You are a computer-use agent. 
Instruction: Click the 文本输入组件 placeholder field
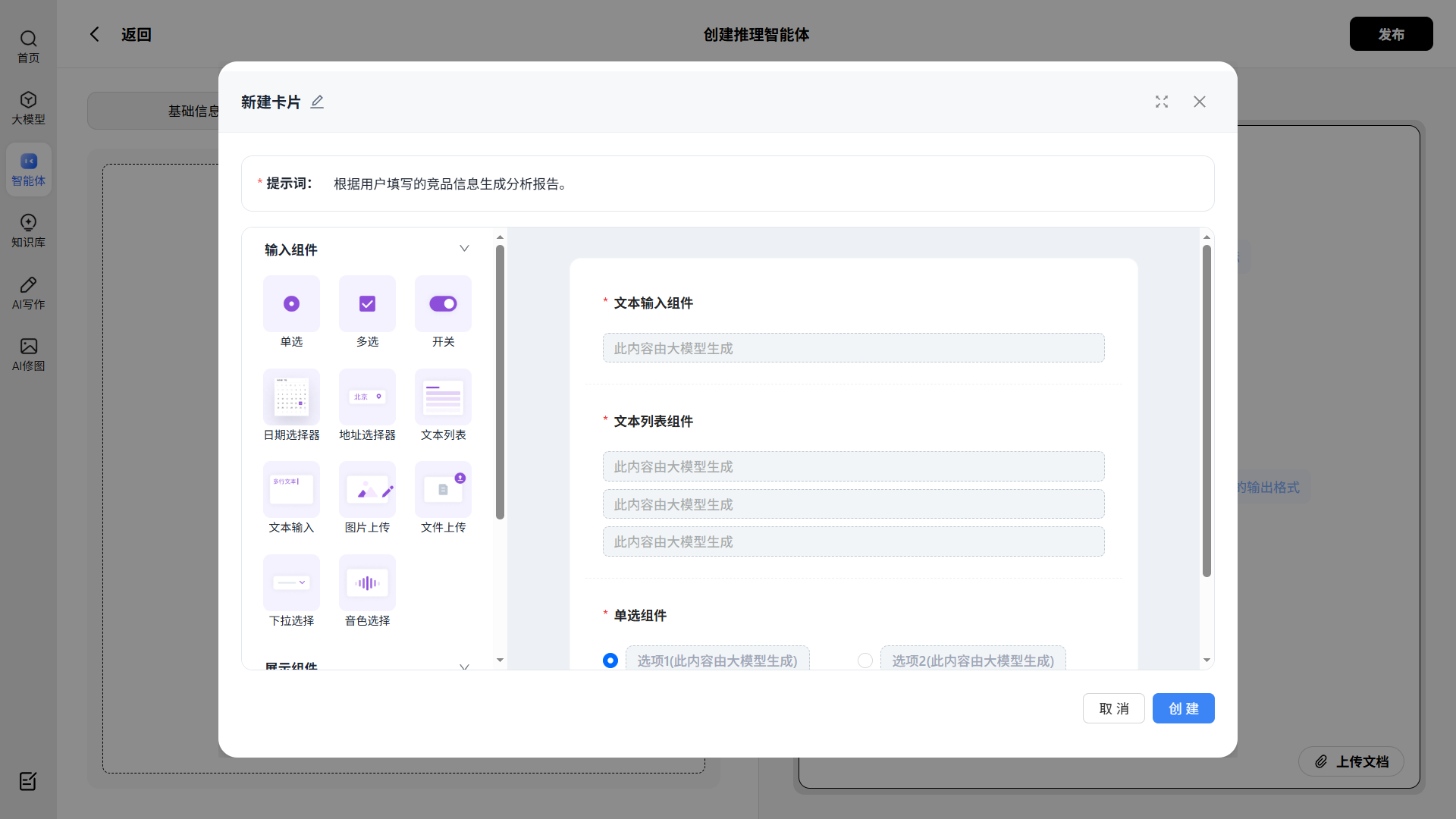(x=853, y=348)
